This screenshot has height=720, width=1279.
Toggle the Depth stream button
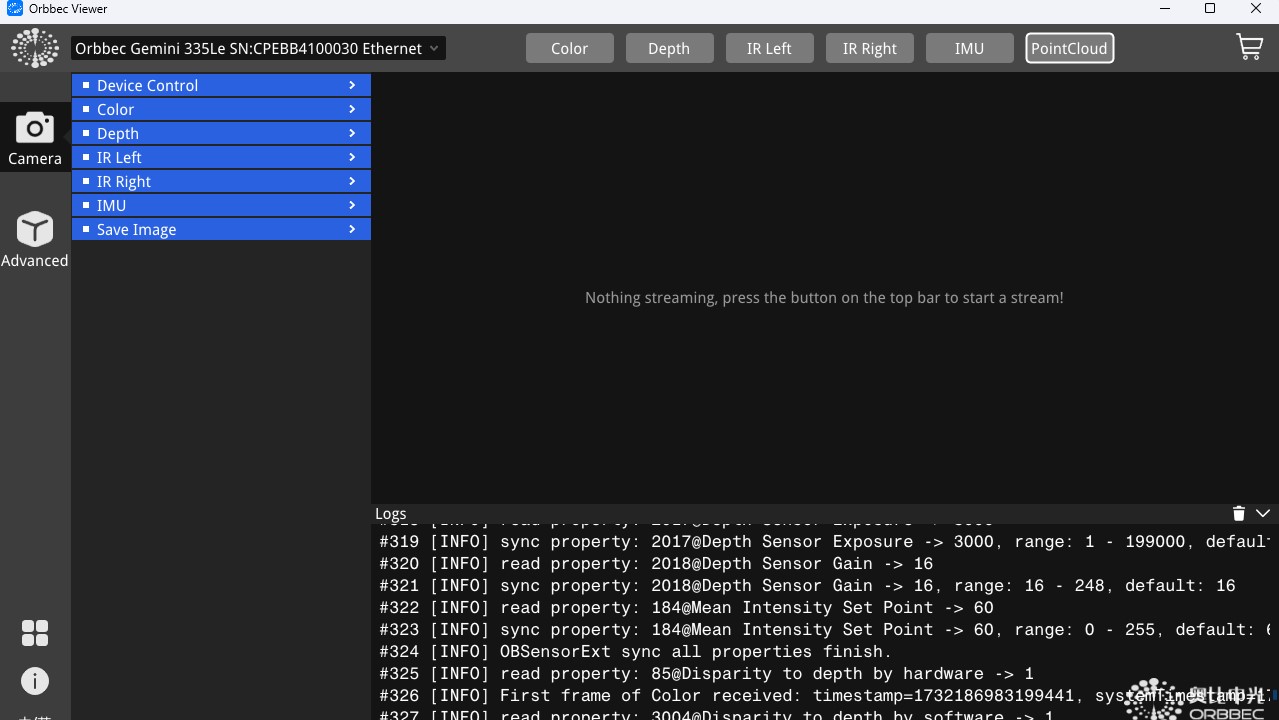pos(669,48)
